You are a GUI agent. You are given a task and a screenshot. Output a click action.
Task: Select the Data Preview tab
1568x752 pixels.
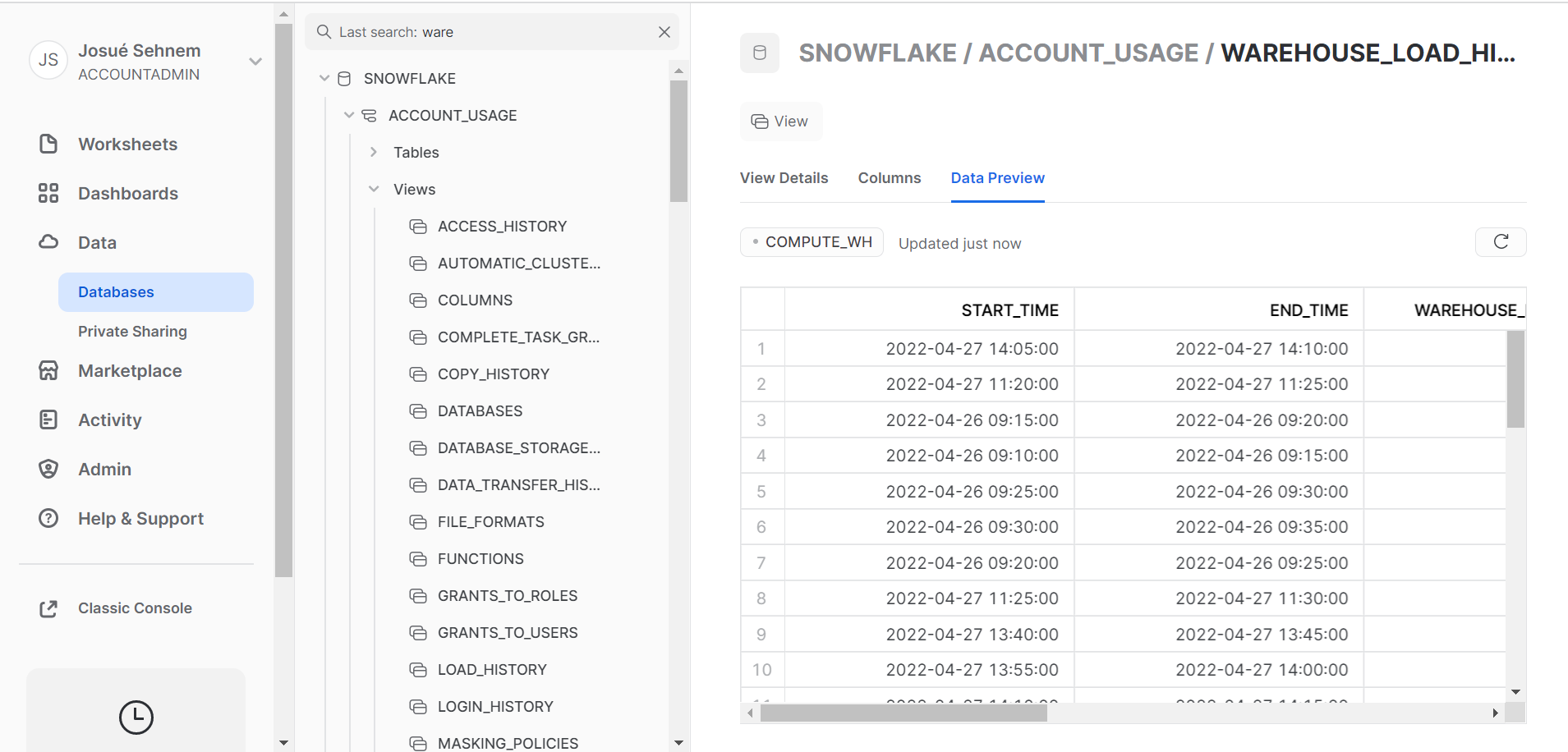pos(998,178)
